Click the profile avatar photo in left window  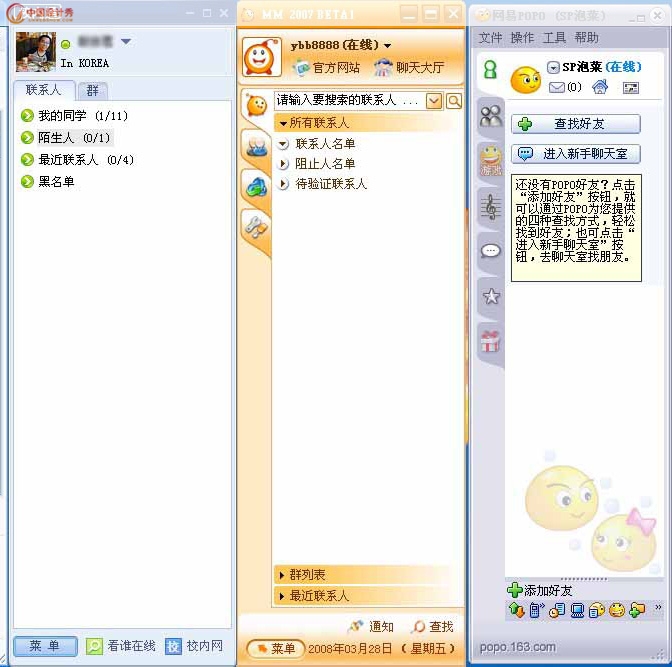pos(36,51)
